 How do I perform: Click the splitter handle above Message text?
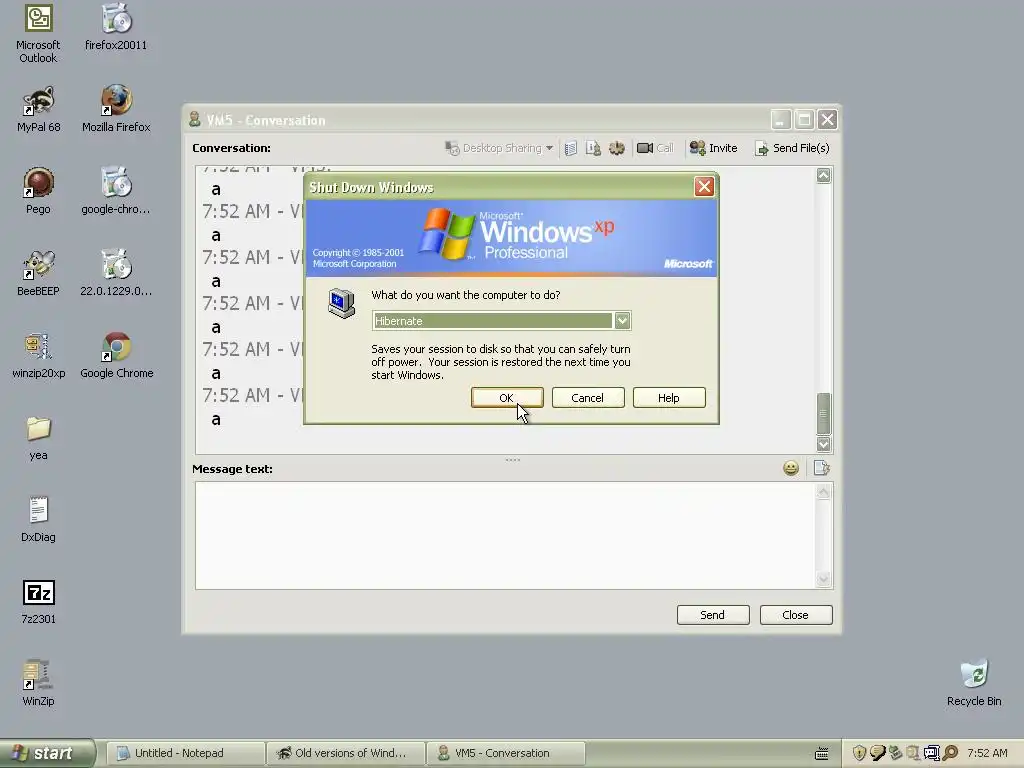pyautogui.click(x=513, y=460)
